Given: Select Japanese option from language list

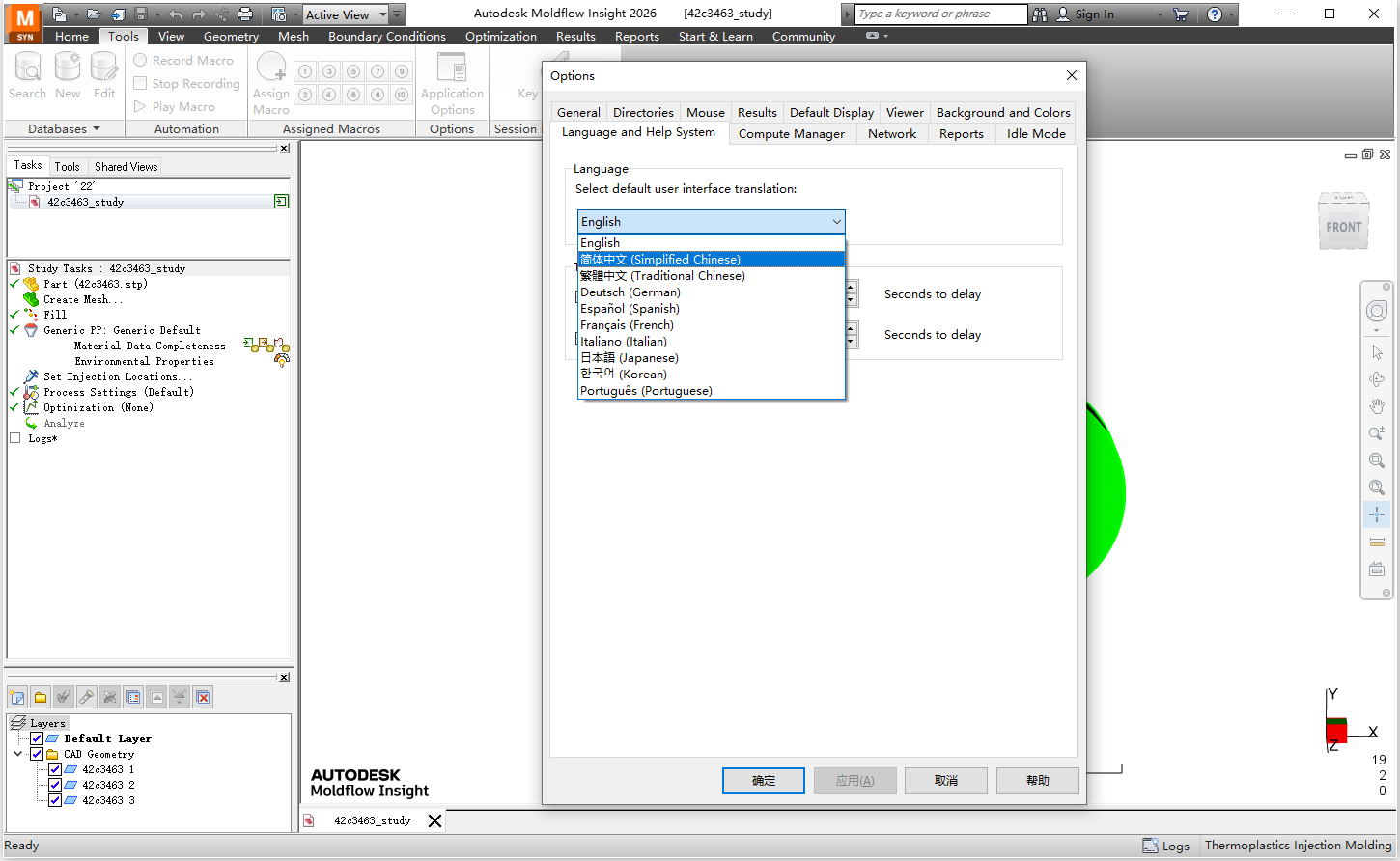Looking at the screenshot, I should coord(712,358).
